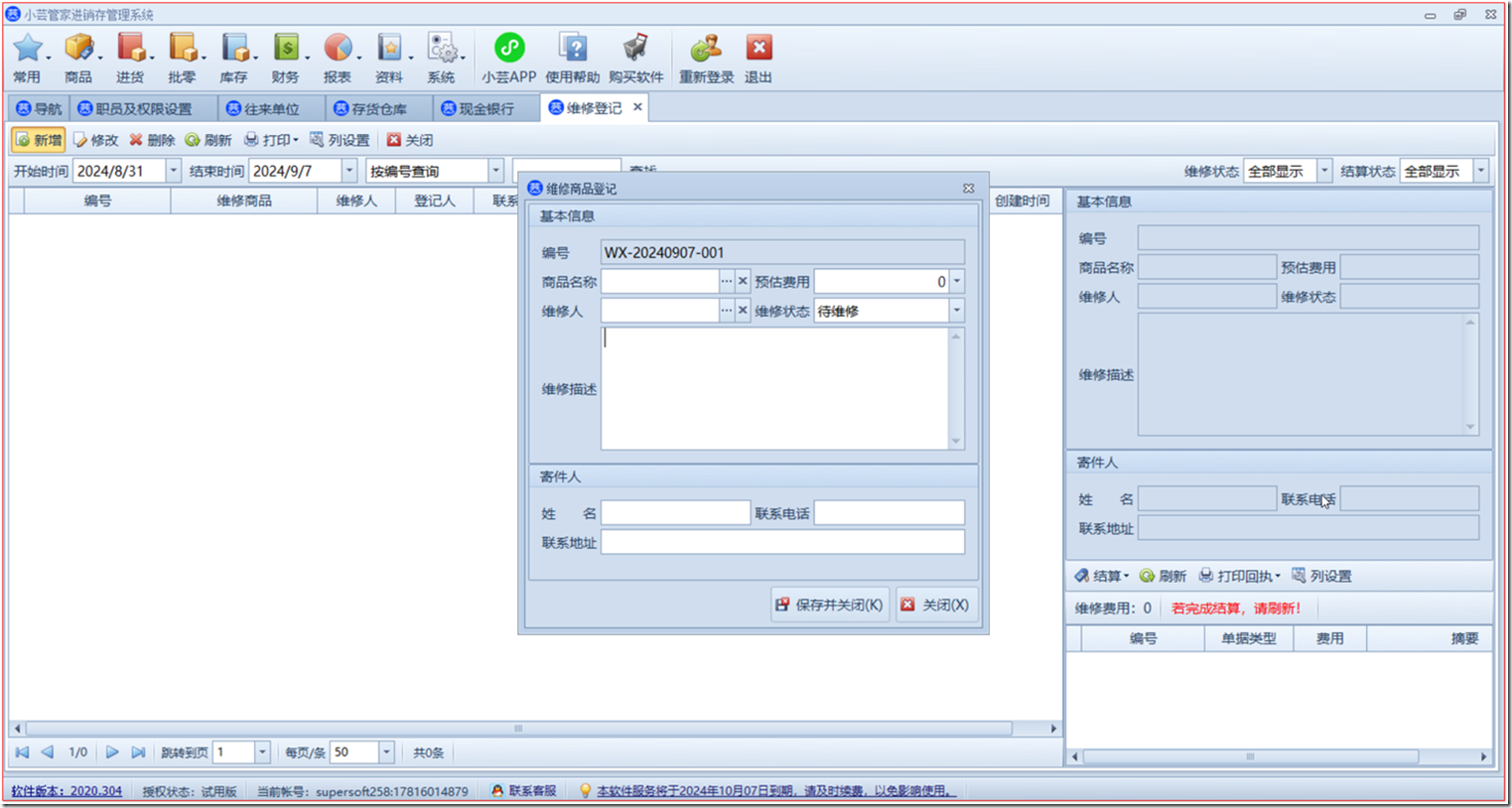
Task: Click 保存并关闭(K) button
Action: (x=829, y=605)
